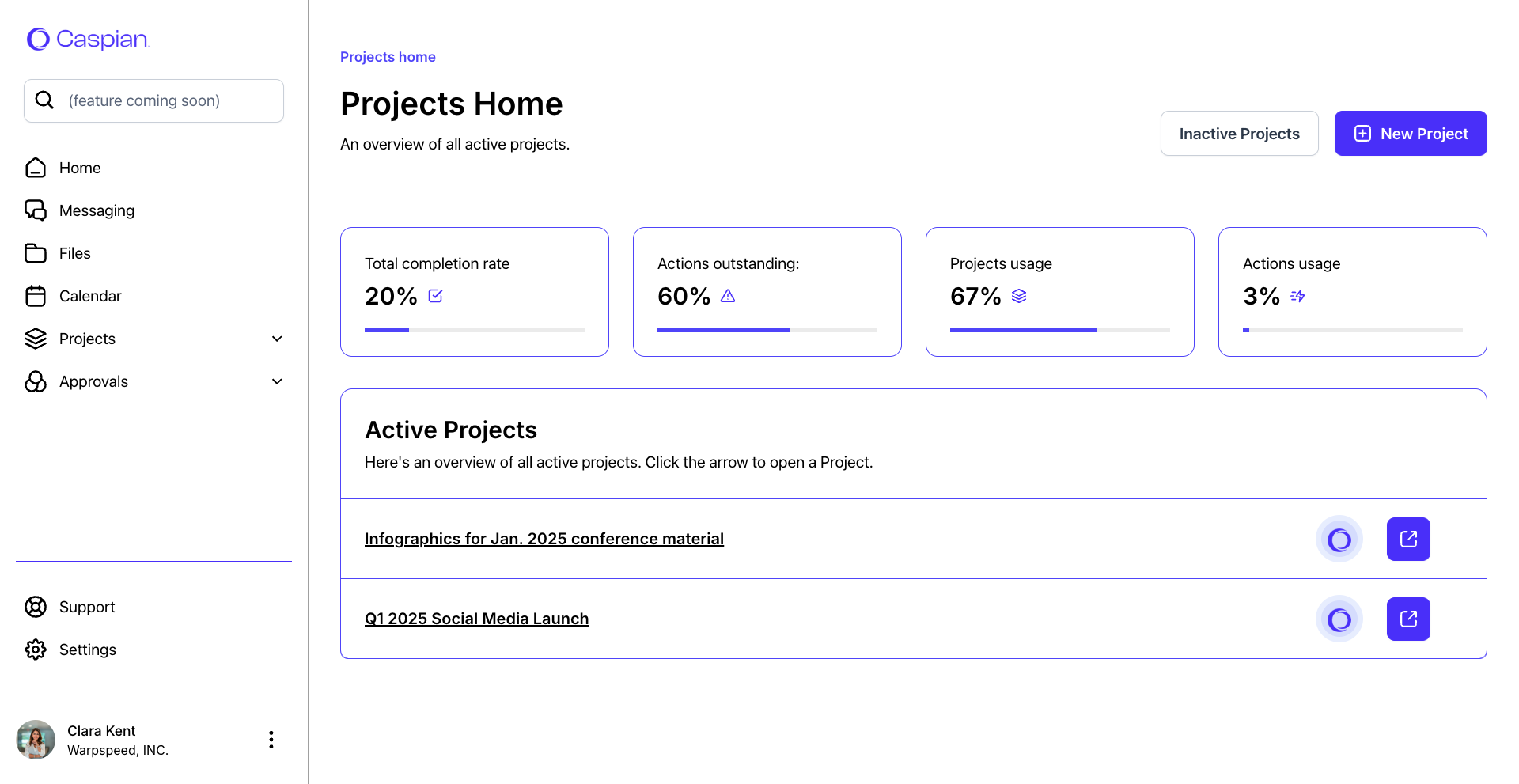
Task: Click the Projects usage progress bar
Action: (x=1059, y=330)
